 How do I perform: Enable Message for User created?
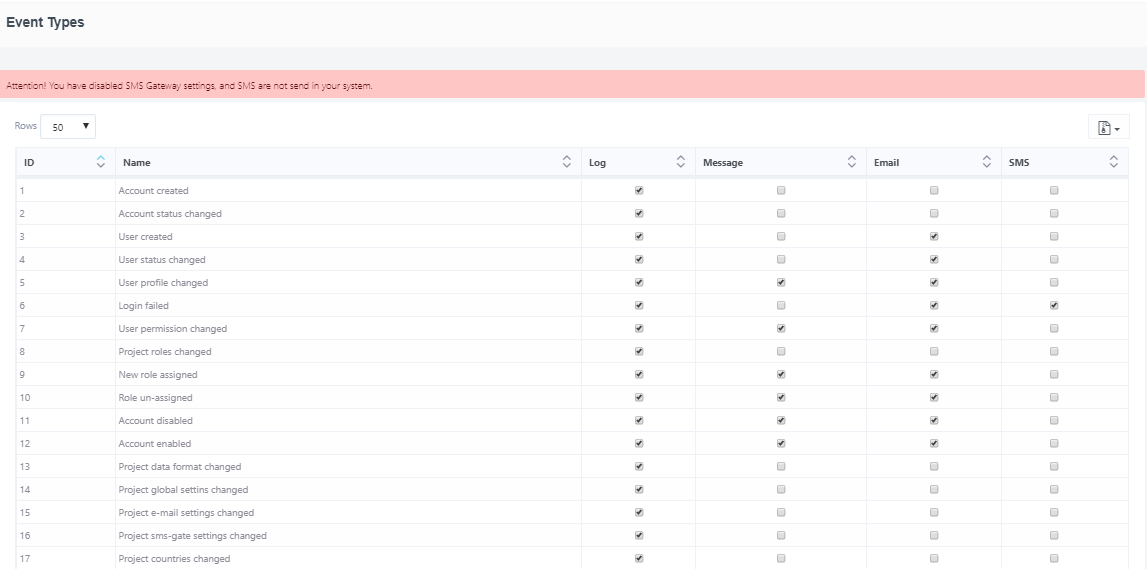(x=781, y=237)
